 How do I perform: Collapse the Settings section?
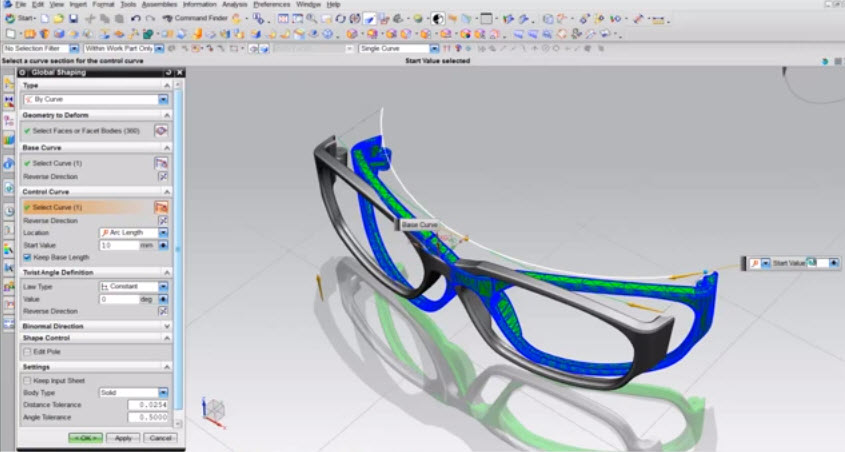click(x=167, y=367)
